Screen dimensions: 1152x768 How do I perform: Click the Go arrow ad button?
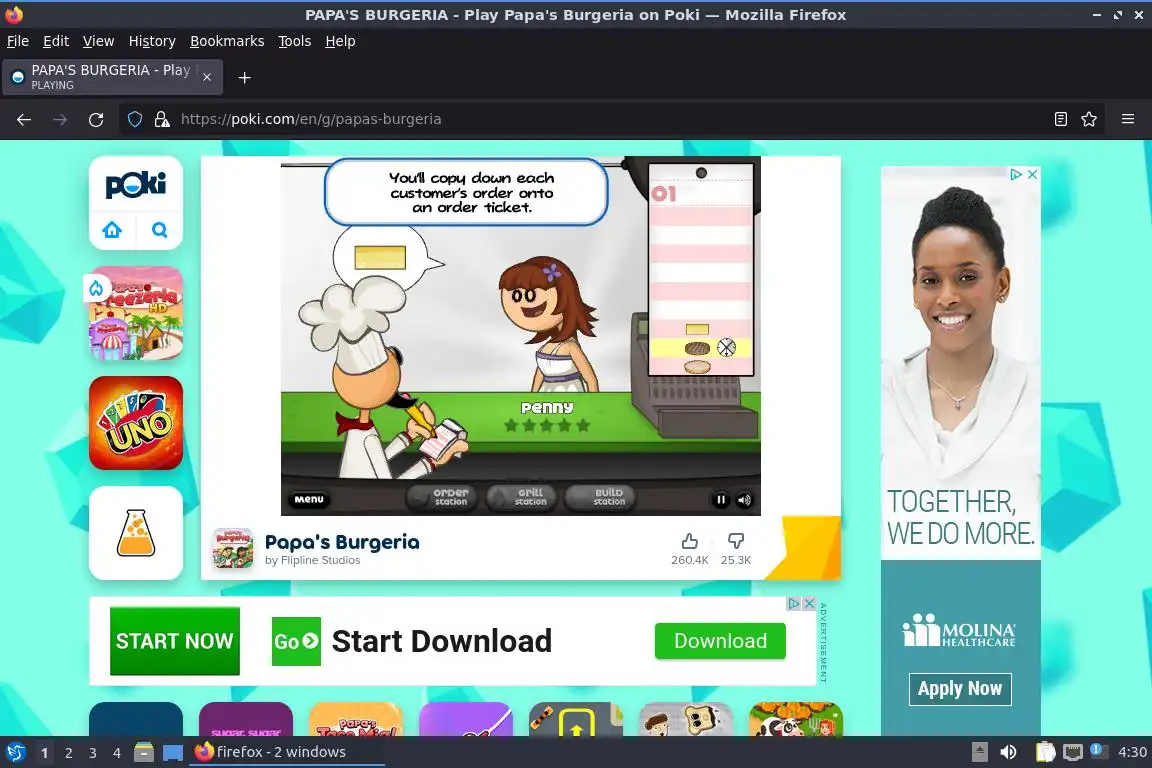pos(296,642)
